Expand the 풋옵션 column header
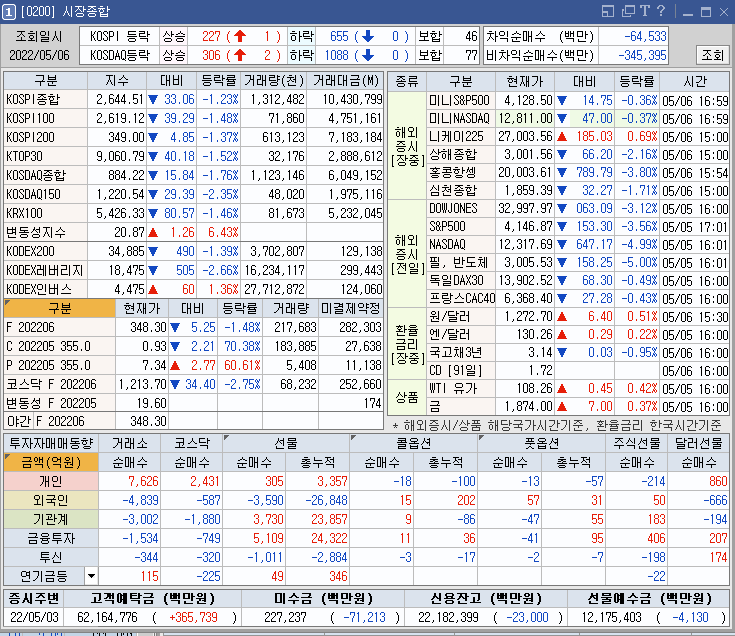735x636 pixels. tap(541, 443)
